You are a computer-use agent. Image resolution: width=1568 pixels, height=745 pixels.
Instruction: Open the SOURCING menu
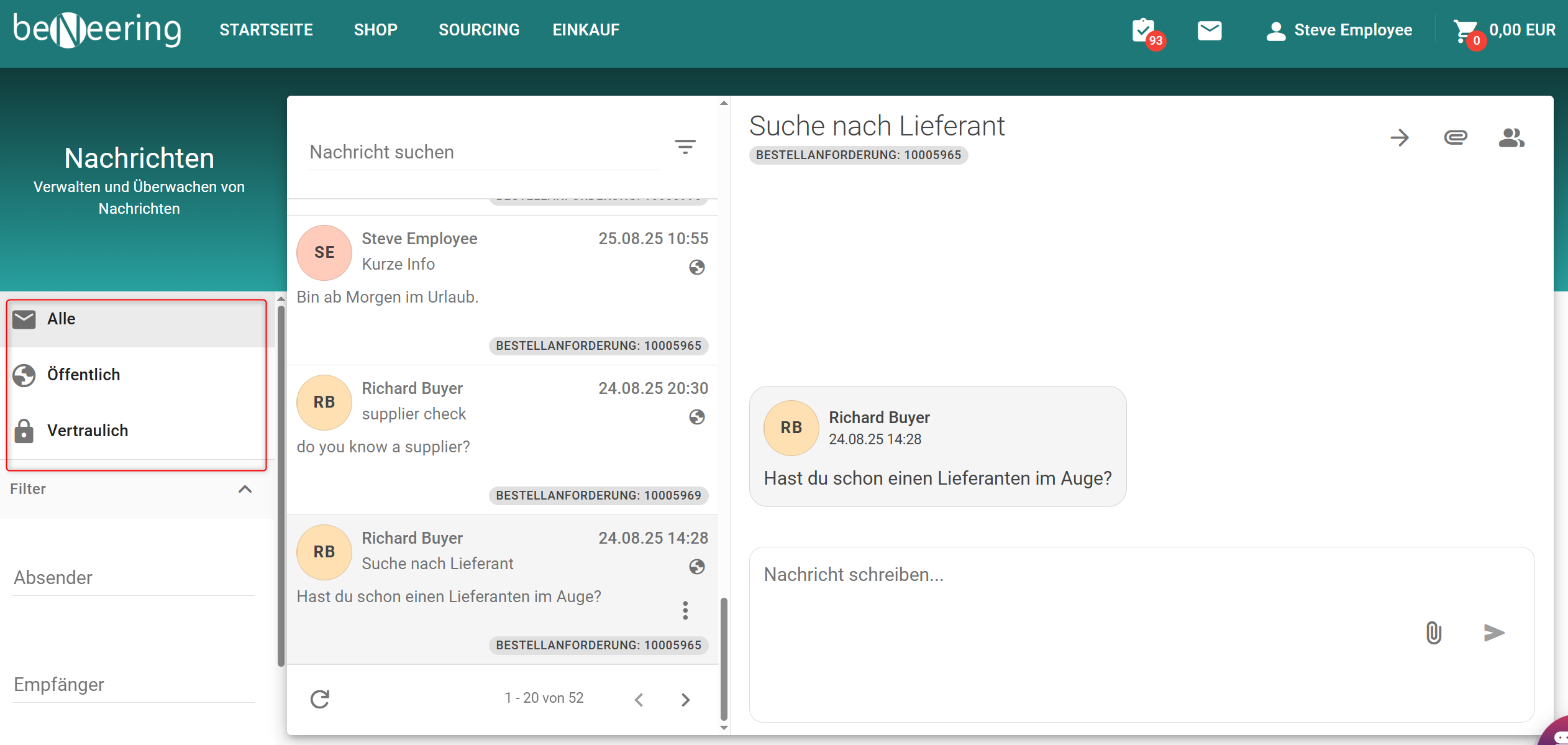(479, 30)
